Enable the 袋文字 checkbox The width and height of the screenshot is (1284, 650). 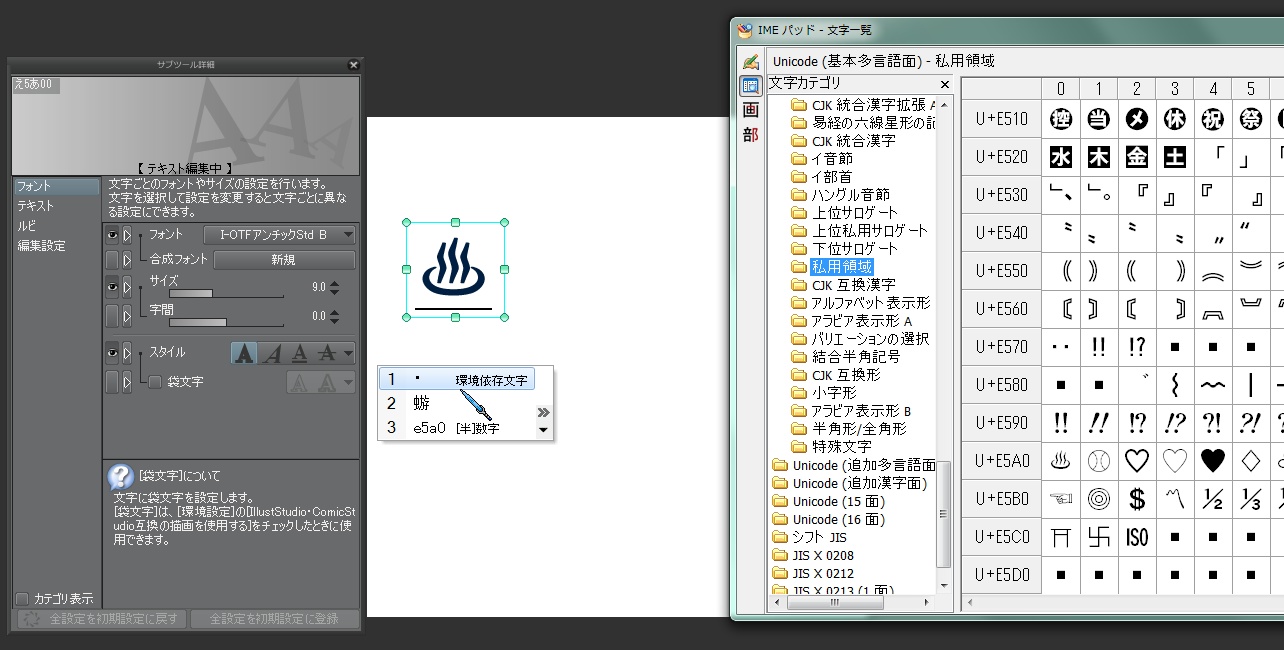[155, 382]
